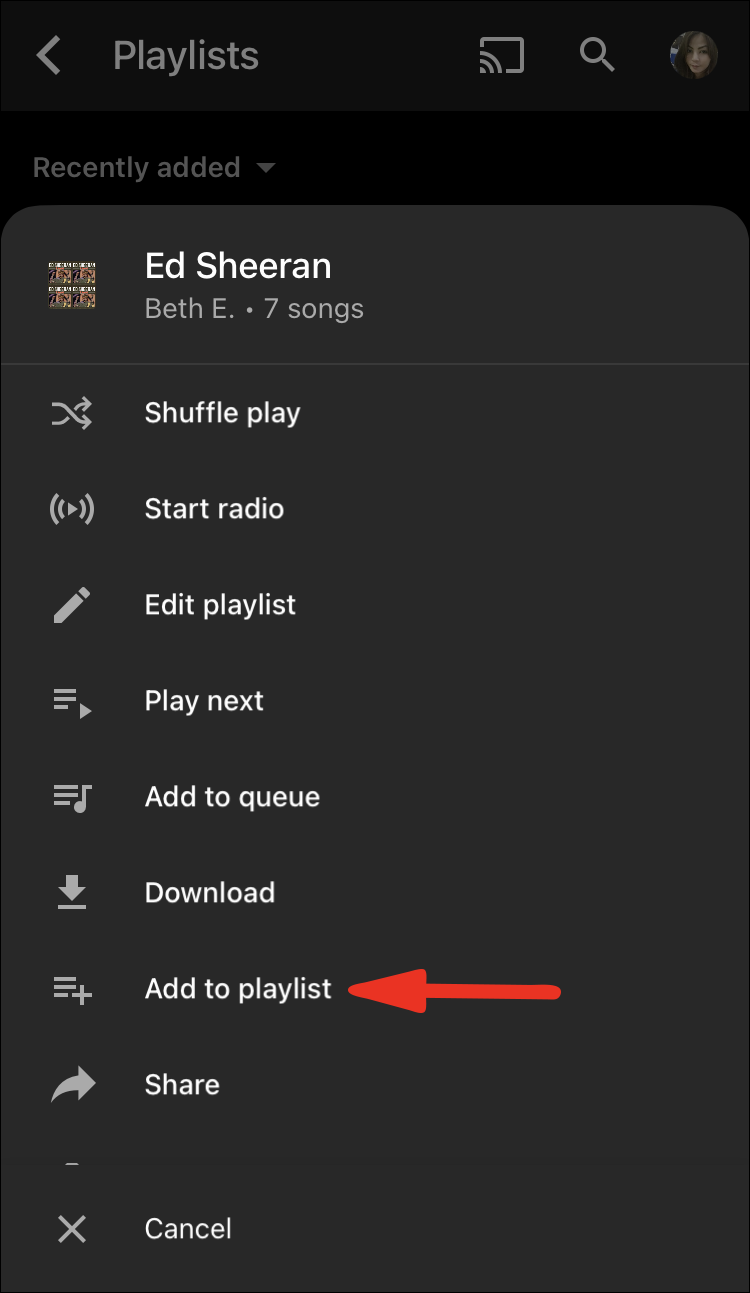Tap the Add to playlist plus icon

(x=72, y=989)
